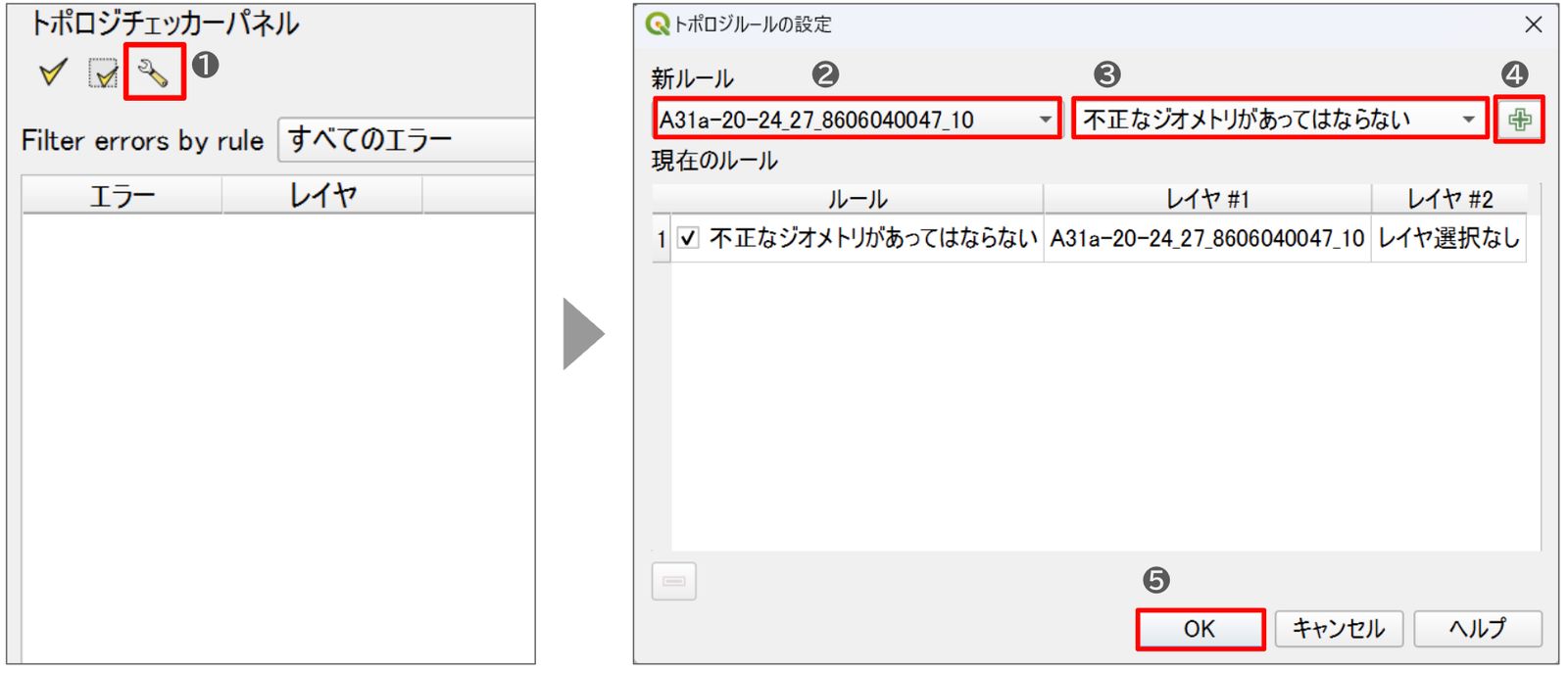Click the エラー column header

(122, 196)
